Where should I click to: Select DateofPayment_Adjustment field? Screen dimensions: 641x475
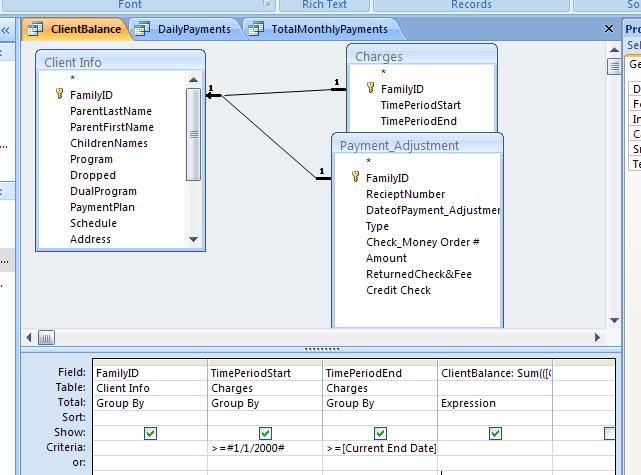point(433,210)
